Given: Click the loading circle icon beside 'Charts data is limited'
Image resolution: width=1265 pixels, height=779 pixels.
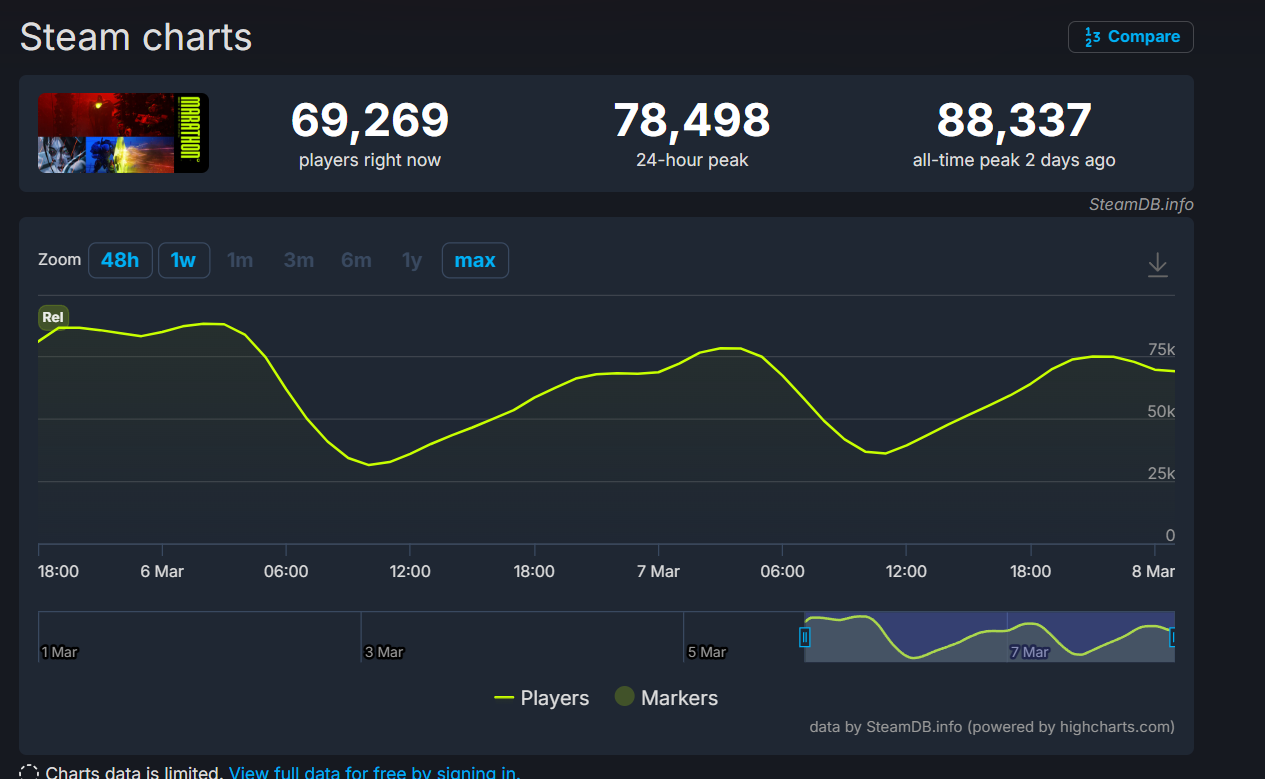Looking at the screenshot, I should click(30, 773).
